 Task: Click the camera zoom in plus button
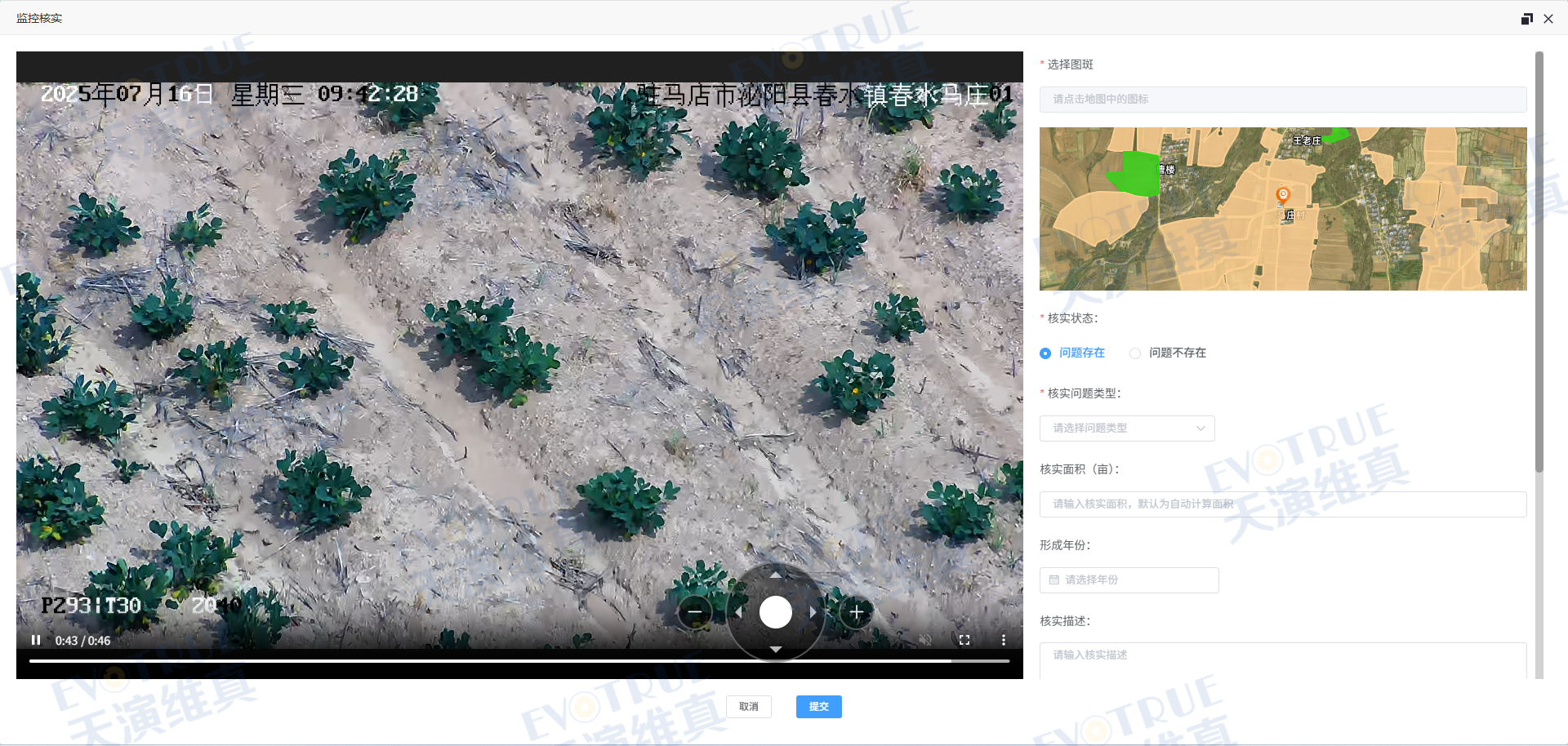(856, 612)
